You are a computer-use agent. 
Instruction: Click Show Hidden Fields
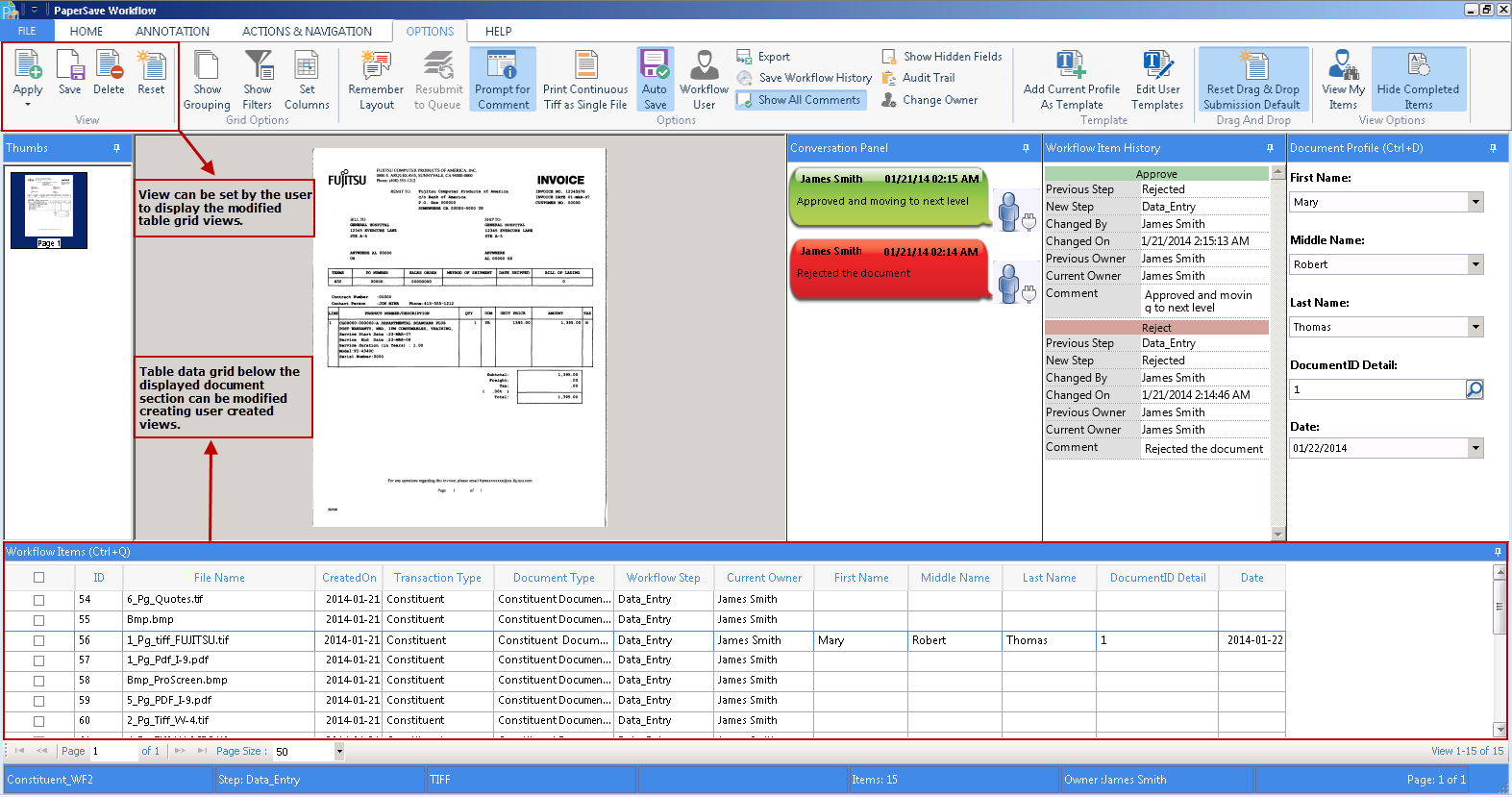click(942, 57)
